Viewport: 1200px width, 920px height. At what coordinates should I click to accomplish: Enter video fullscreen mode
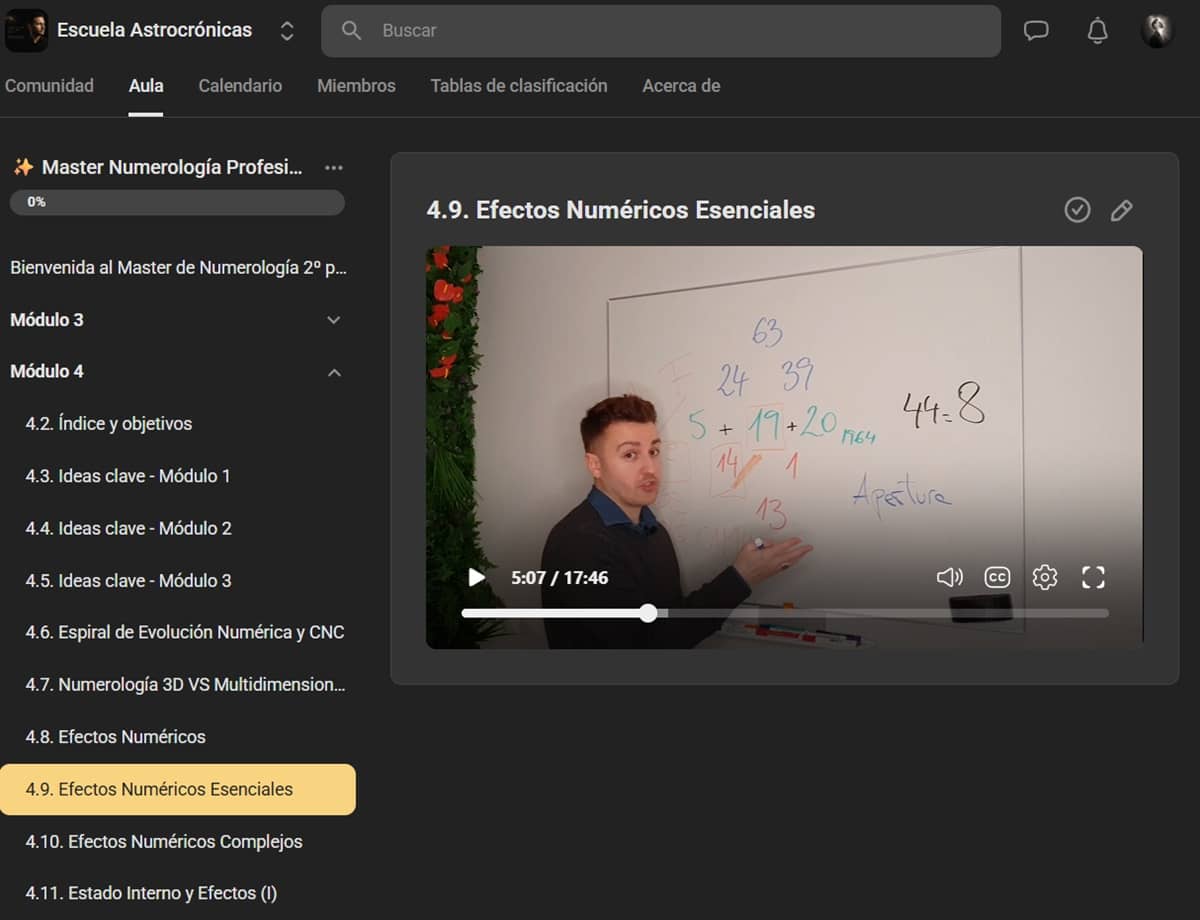pos(1093,577)
